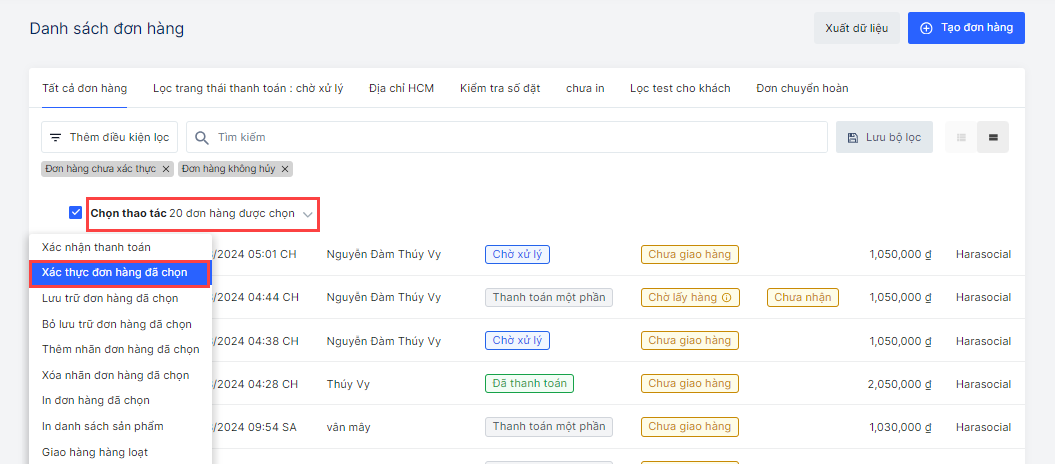Open the chưa in tab
1055x464 pixels.
point(585,88)
